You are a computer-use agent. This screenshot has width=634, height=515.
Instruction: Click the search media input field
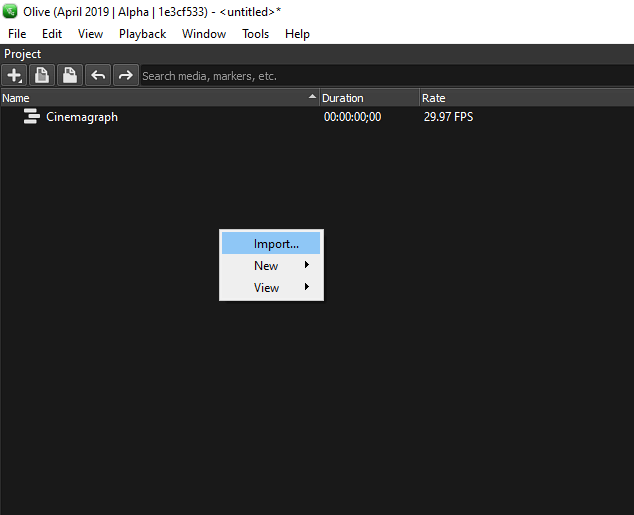click(x=387, y=76)
